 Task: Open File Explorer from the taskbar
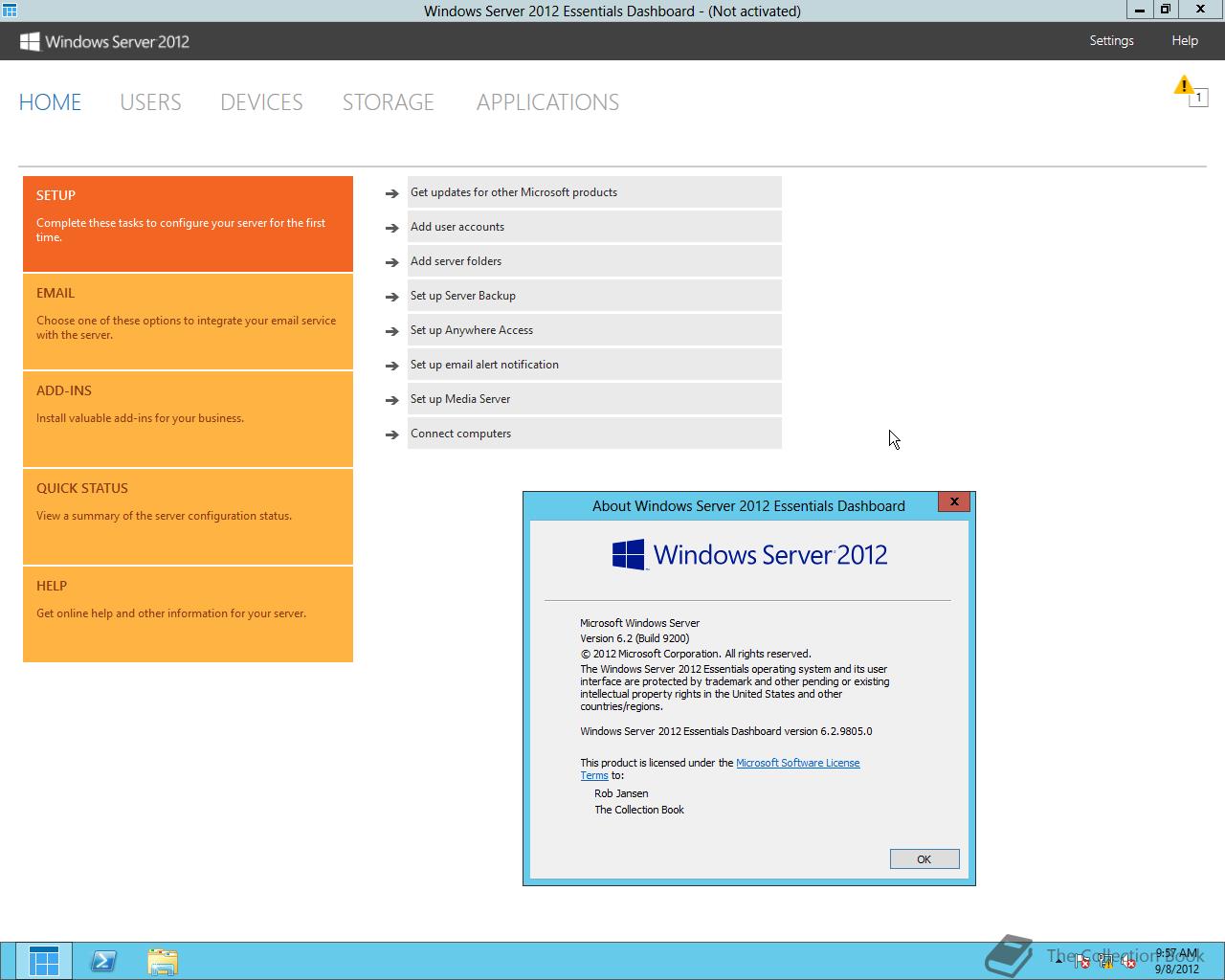(x=163, y=961)
